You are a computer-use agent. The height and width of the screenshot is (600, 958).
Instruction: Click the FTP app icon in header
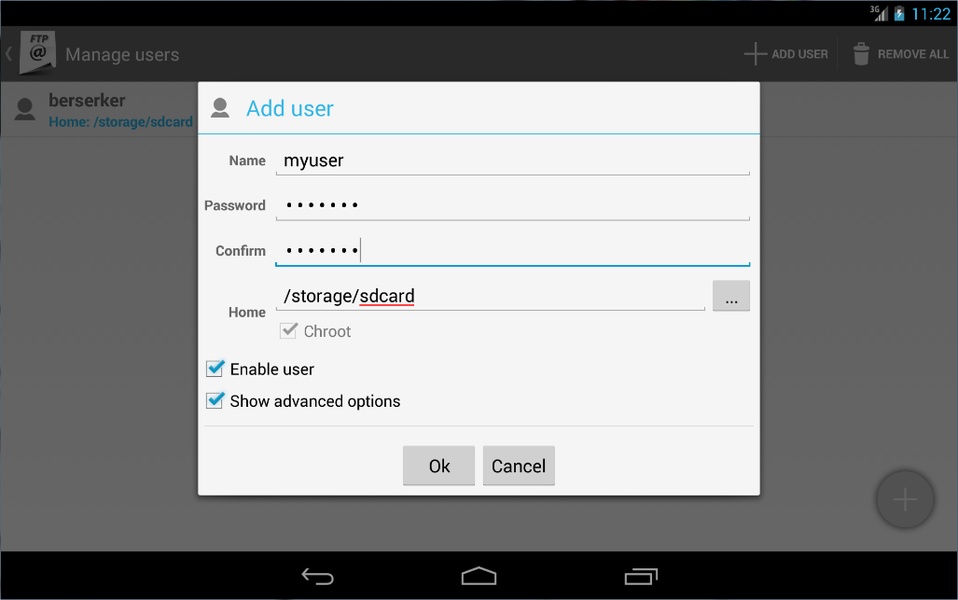(x=38, y=53)
